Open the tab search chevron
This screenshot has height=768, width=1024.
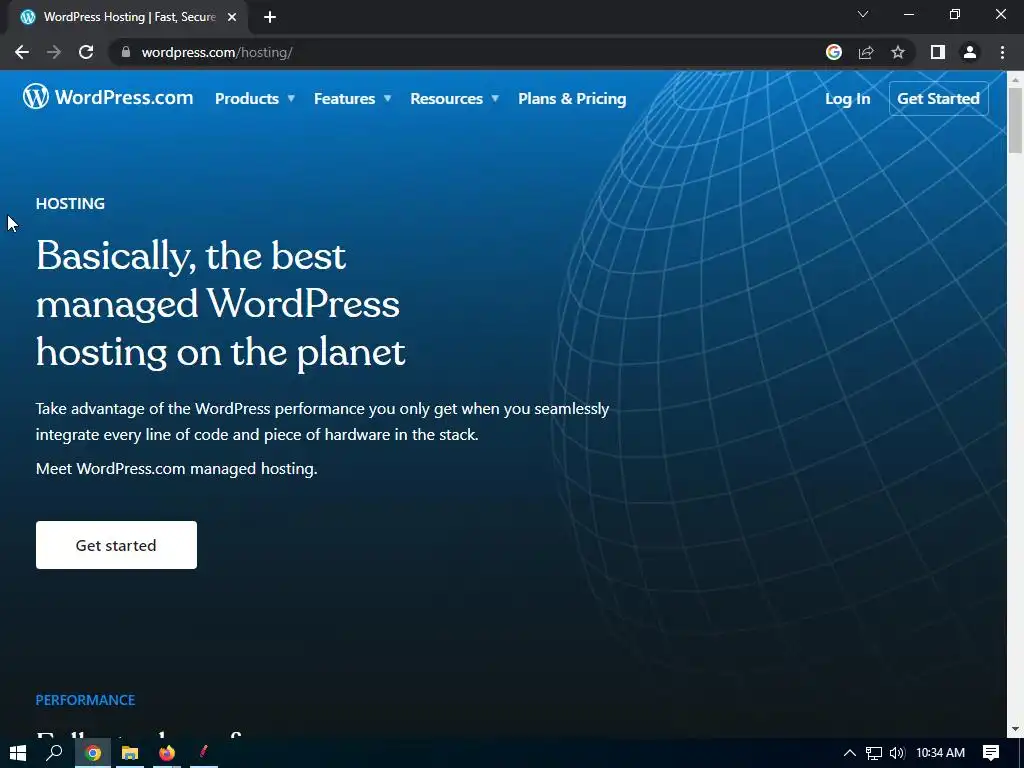863,14
